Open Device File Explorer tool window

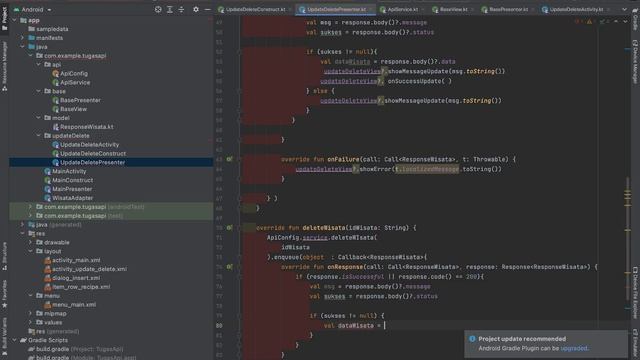pyautogui.click(x=635, y=293)
